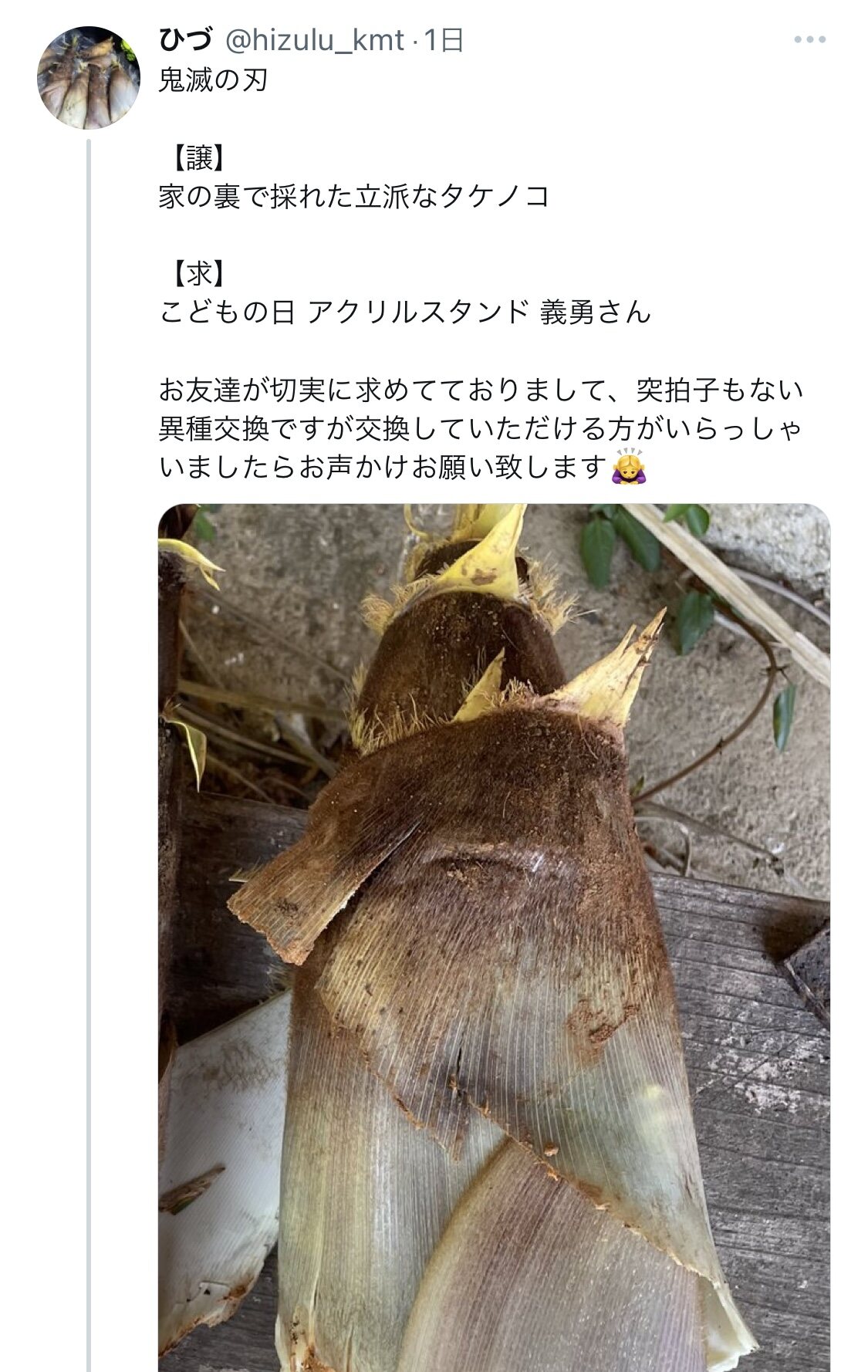
Task: Tap the line こどもの日 アクリルスタンド 義勇さん
Action: (x=405, y=312)
